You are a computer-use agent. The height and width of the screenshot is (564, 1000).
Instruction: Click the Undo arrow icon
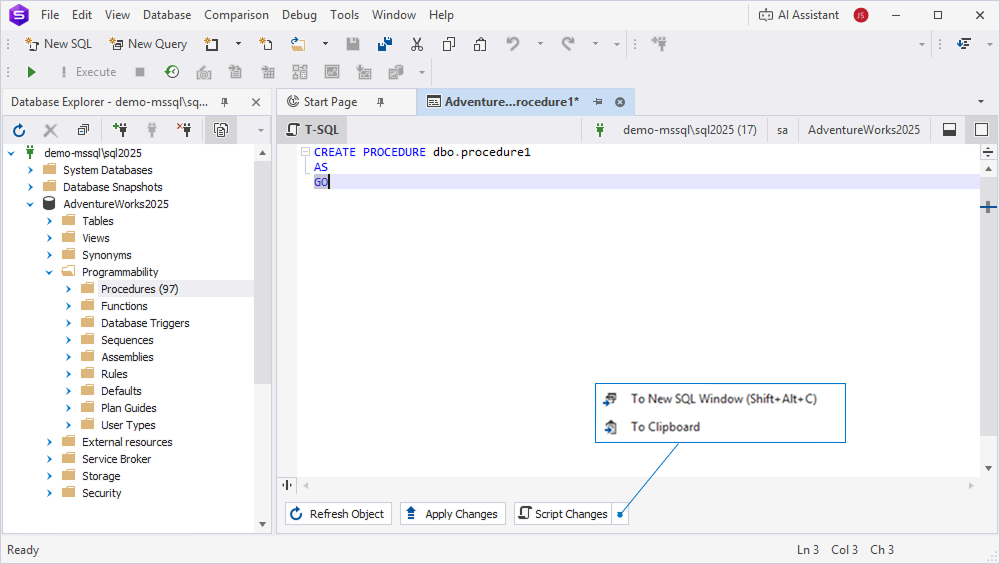pos(513,44)
